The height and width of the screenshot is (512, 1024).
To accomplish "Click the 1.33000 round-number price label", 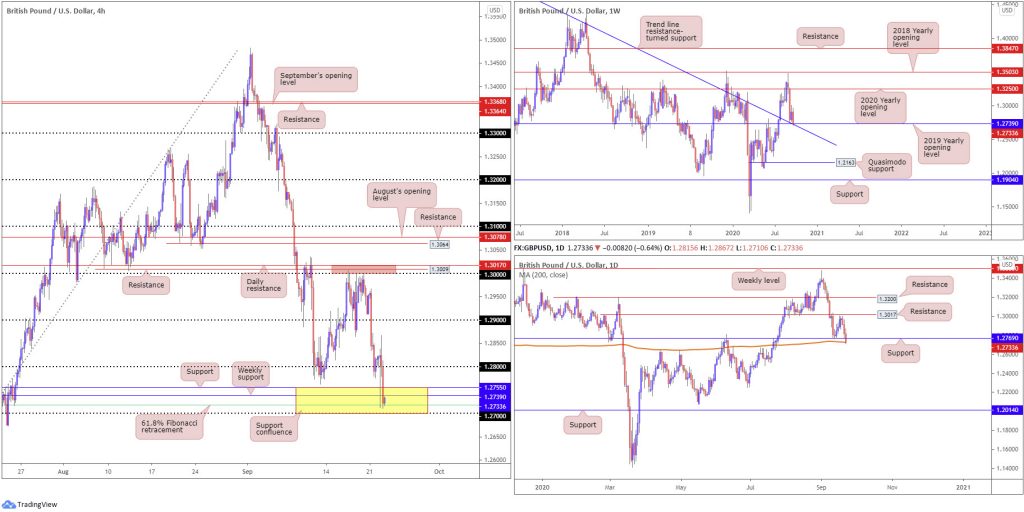I will tap(495, 133).
